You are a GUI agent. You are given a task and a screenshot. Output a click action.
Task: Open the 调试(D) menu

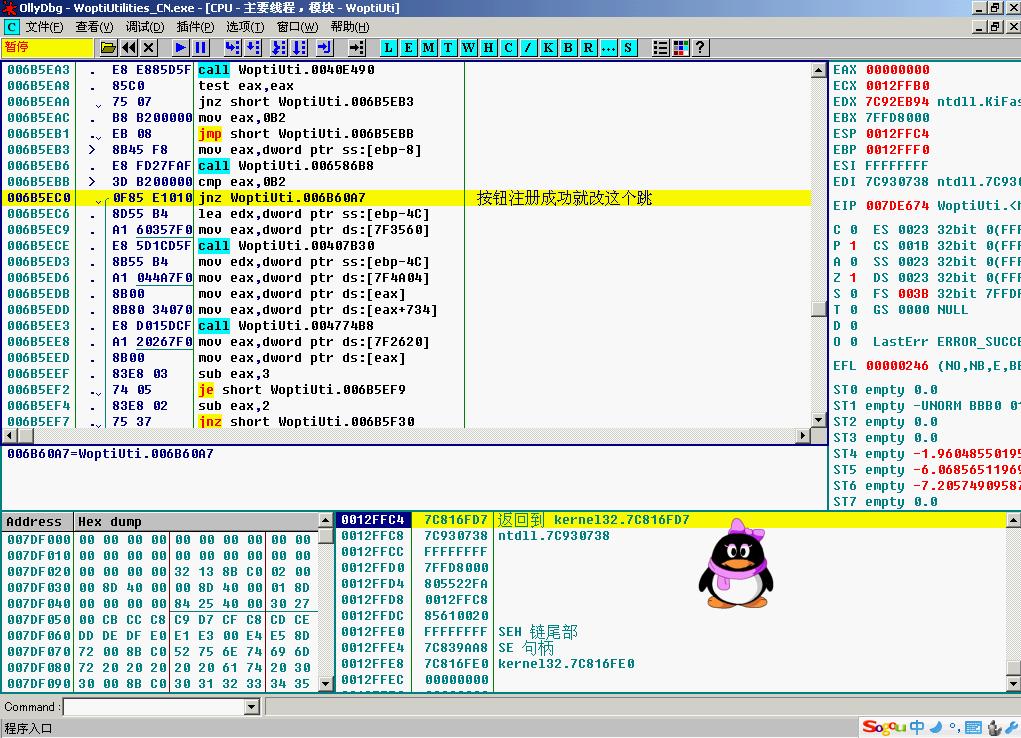(x=145, y=27)
